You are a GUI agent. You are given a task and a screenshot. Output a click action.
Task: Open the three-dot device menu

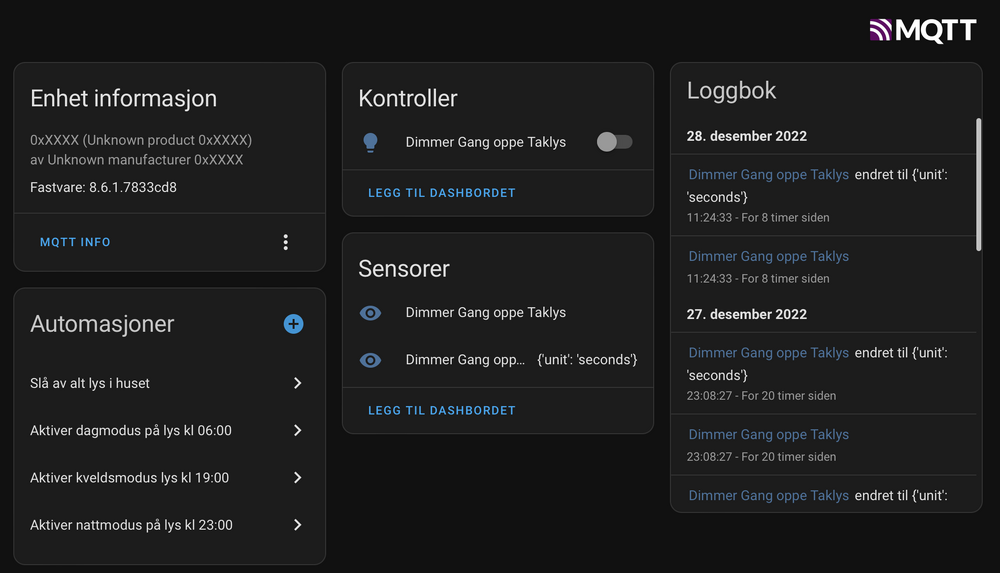click(286, 242)
